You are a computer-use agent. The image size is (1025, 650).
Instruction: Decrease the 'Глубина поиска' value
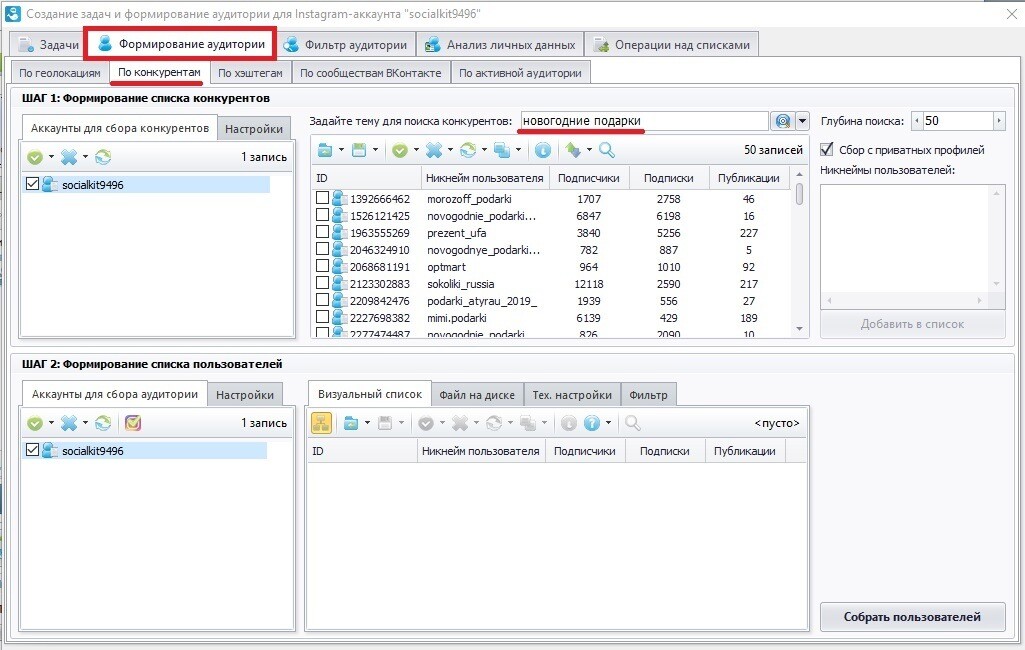click(x=916, y=121)
